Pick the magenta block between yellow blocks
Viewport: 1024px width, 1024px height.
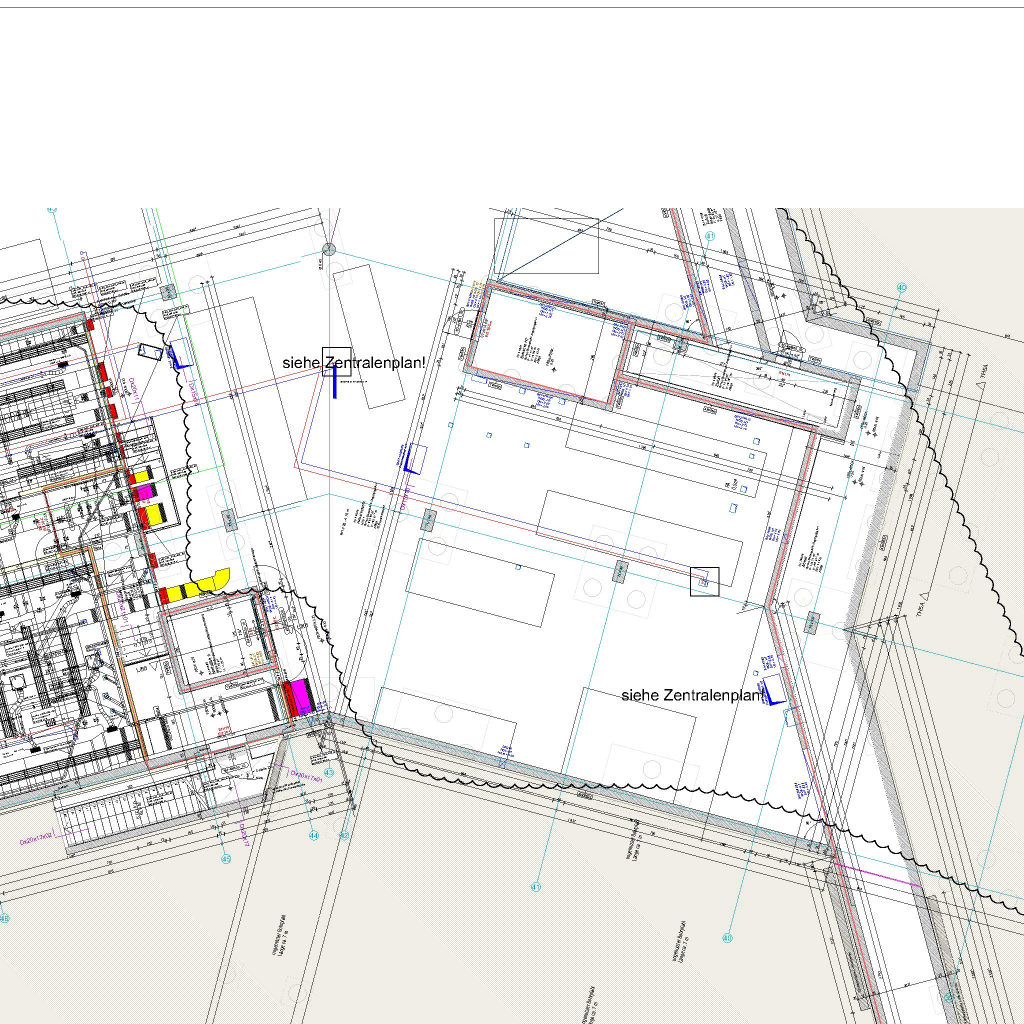(146, 493)
